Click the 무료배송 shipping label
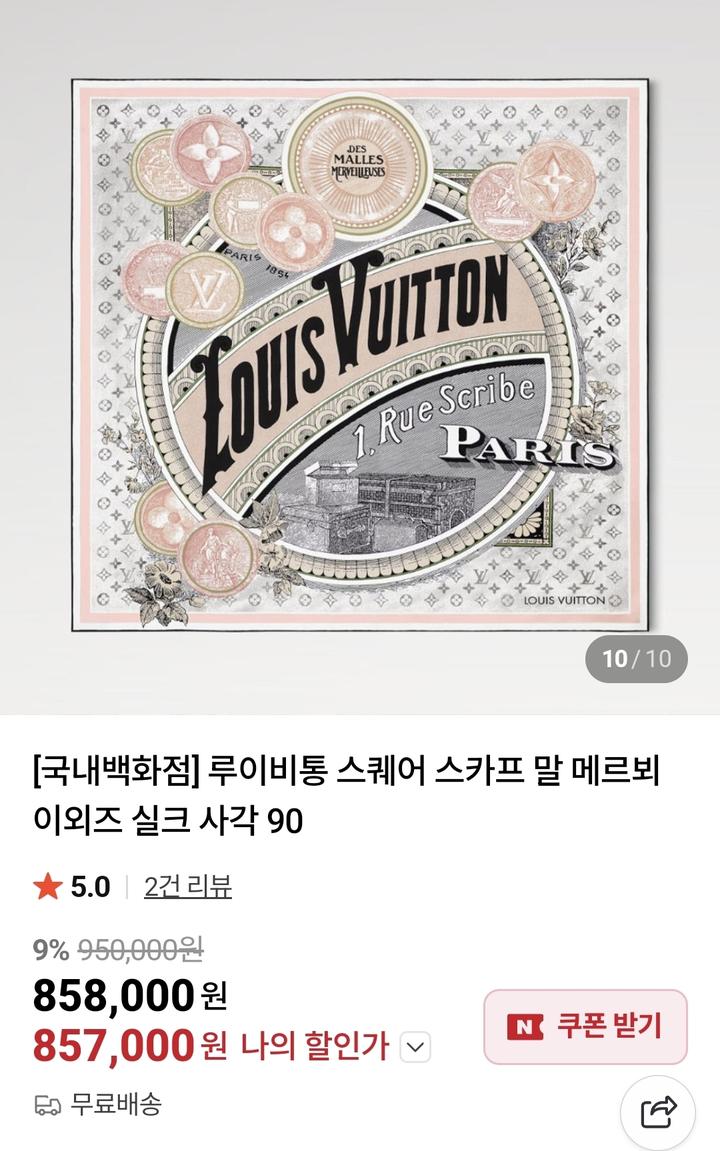Screen dimensions: 720x1151 point(116,1104)
